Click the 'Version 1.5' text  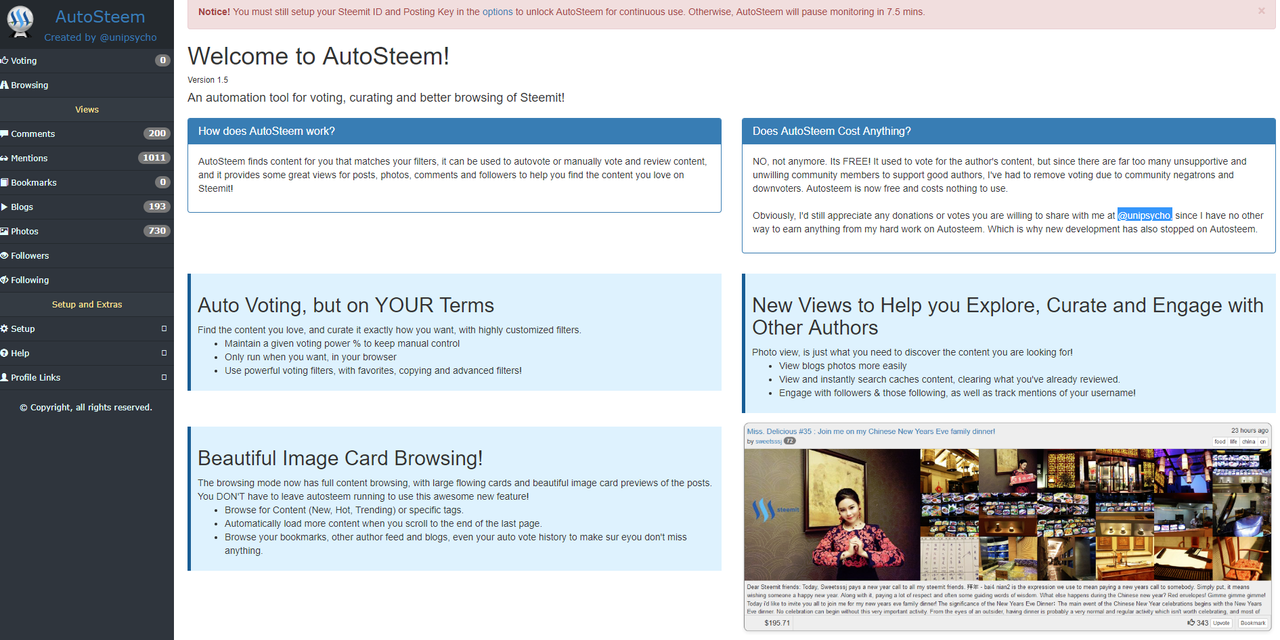click(208, 80)
